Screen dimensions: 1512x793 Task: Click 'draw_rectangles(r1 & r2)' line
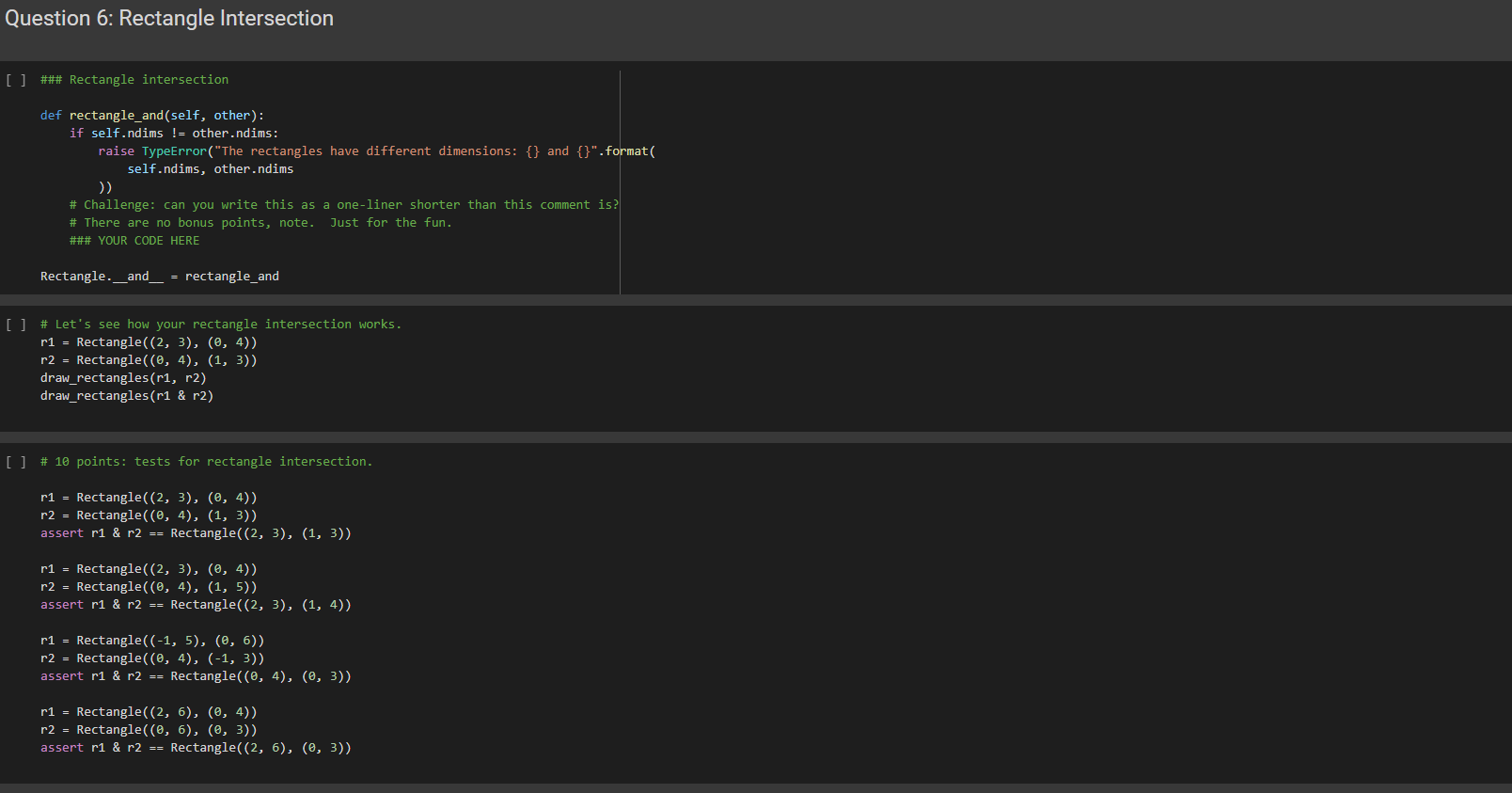tap(127, 396)
